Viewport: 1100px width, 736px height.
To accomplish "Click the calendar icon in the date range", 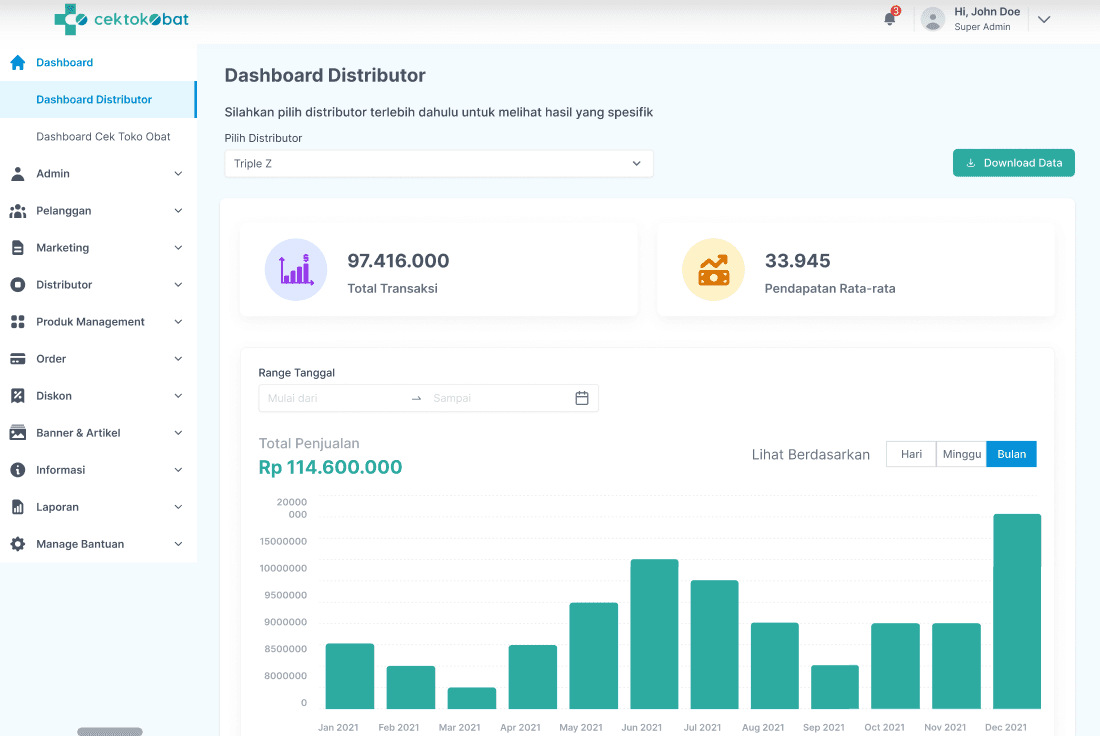I will click(582, 398).
